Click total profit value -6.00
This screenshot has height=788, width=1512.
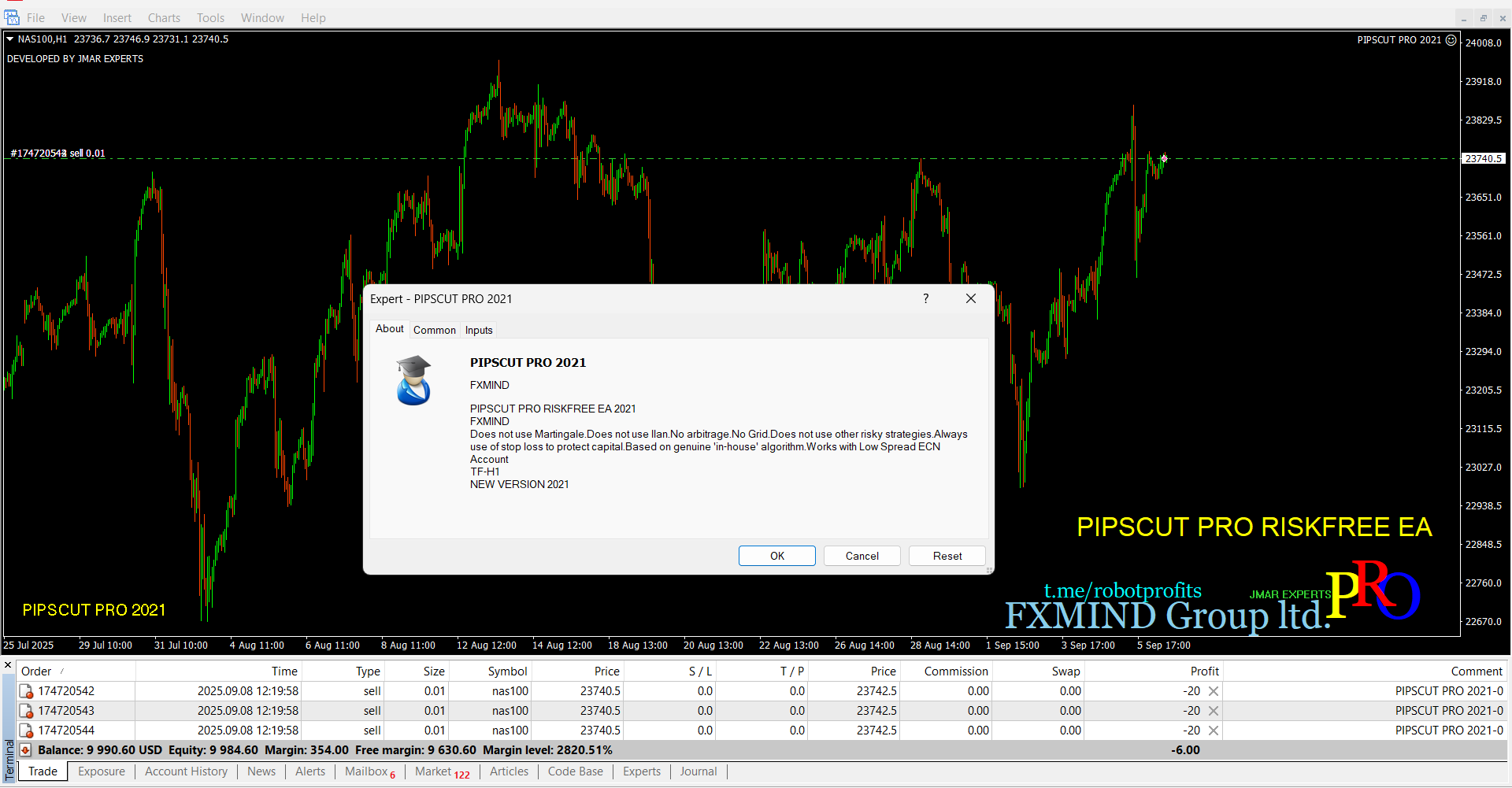pos(1185,750)
